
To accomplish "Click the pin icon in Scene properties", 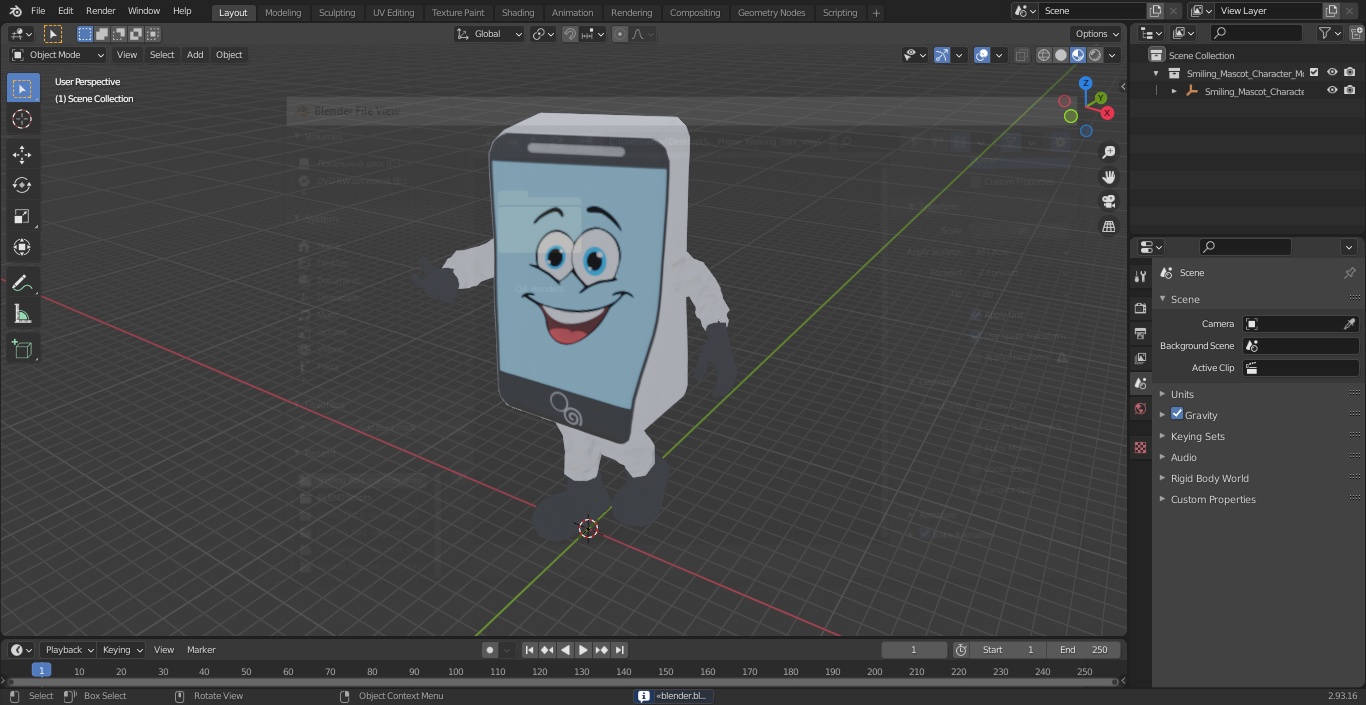I will 1349,273.
